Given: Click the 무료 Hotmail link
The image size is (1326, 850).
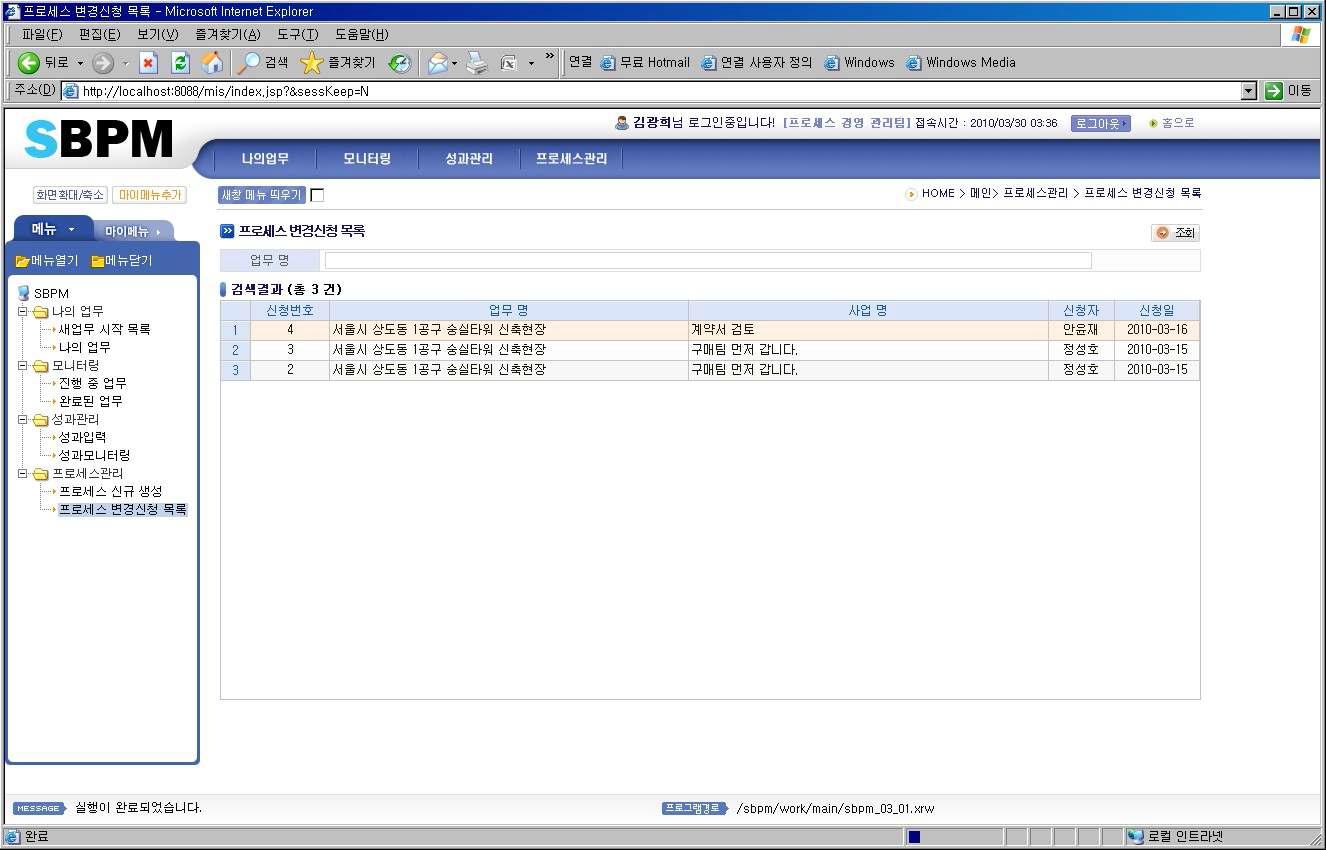Looking at the screenshot, I should click(x=645, y=62).
